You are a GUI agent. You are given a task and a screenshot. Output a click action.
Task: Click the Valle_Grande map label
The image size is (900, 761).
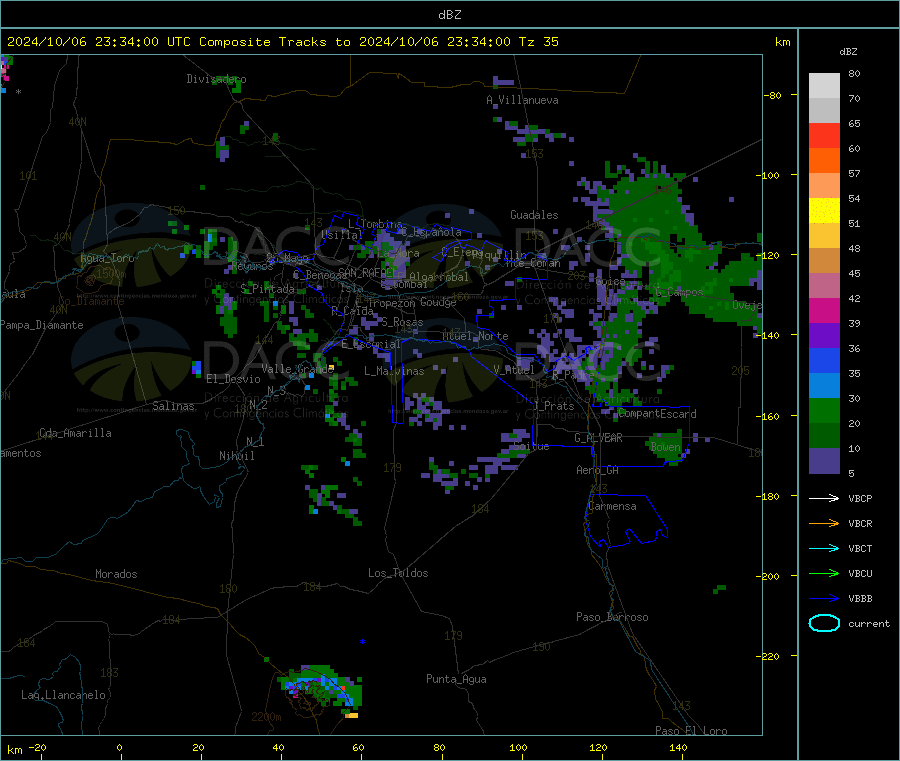click(297, 369)
